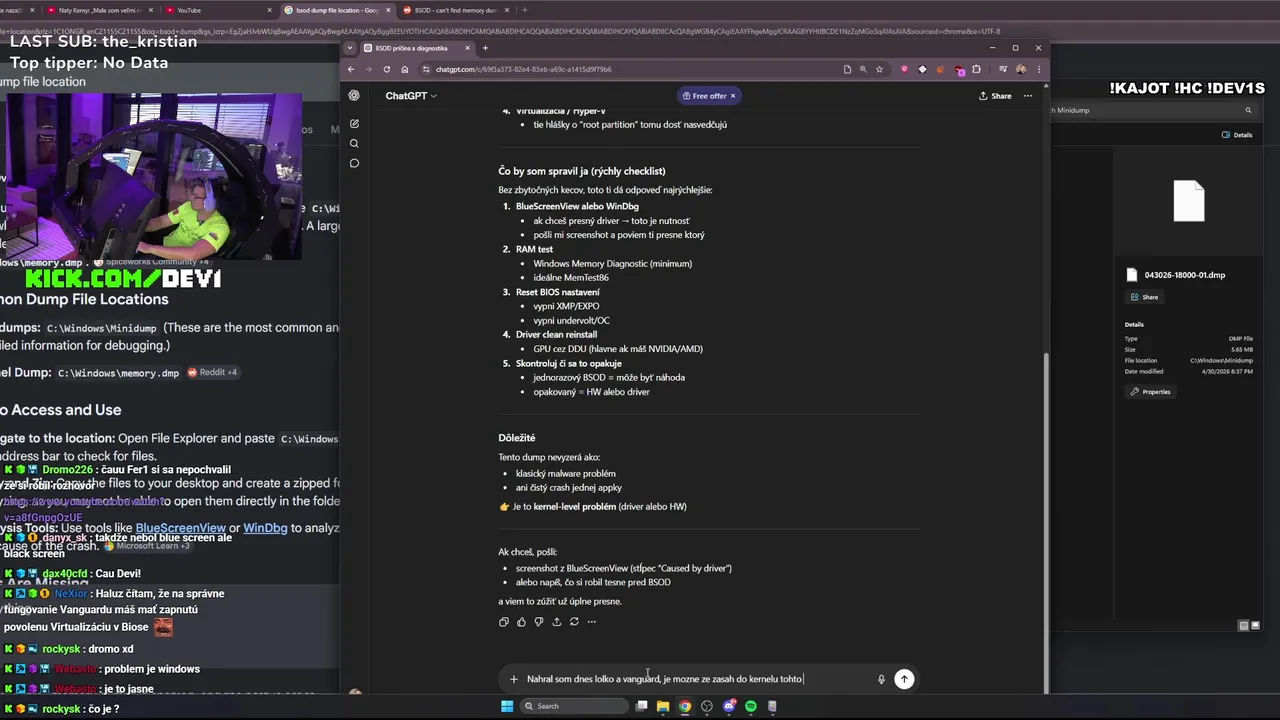Share this response via upload icon
The height and width of the screenshot is (720, 1280).
(556, 622)
